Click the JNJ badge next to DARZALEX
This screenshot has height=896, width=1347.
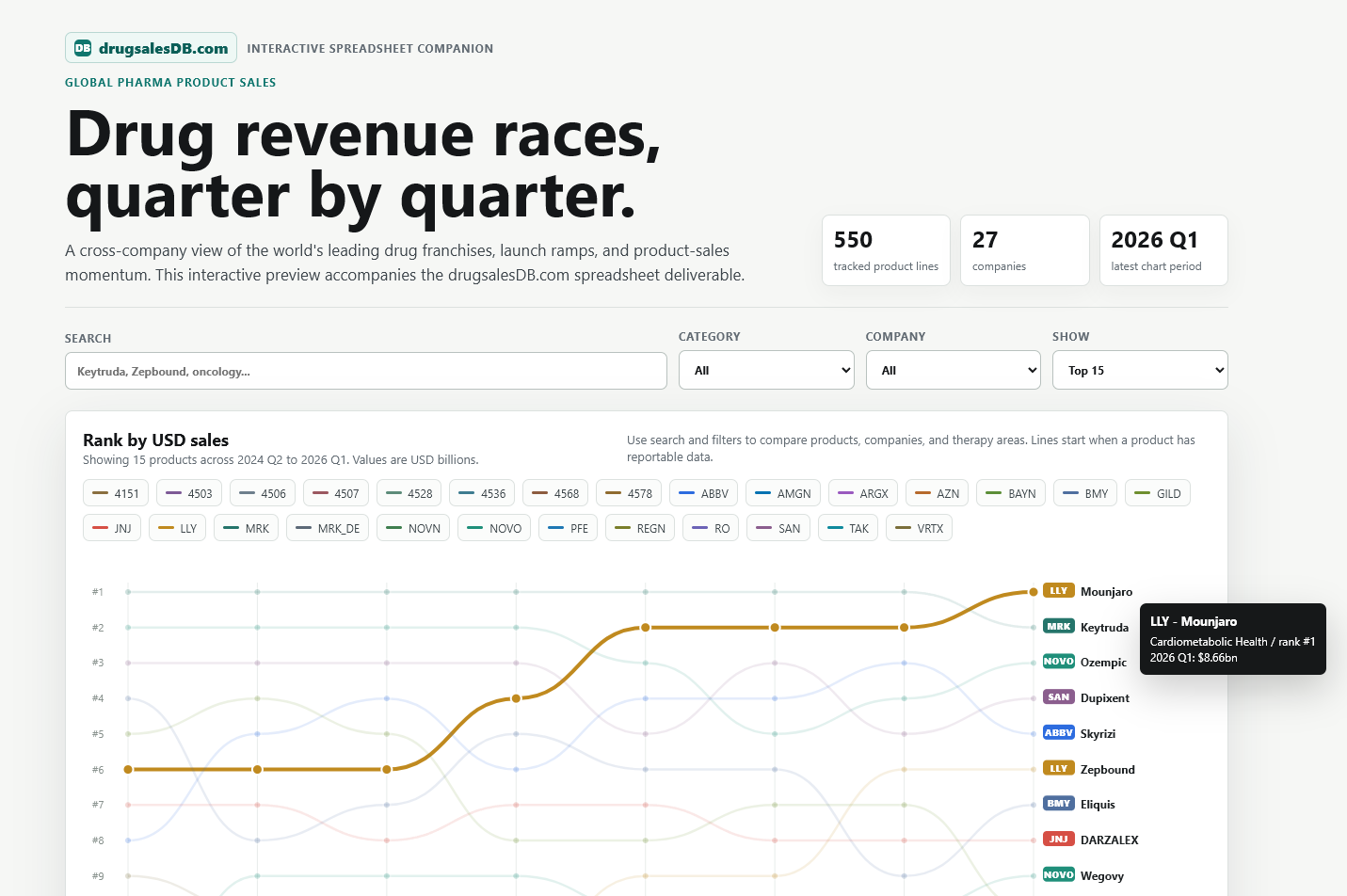tap(1059, 839)
